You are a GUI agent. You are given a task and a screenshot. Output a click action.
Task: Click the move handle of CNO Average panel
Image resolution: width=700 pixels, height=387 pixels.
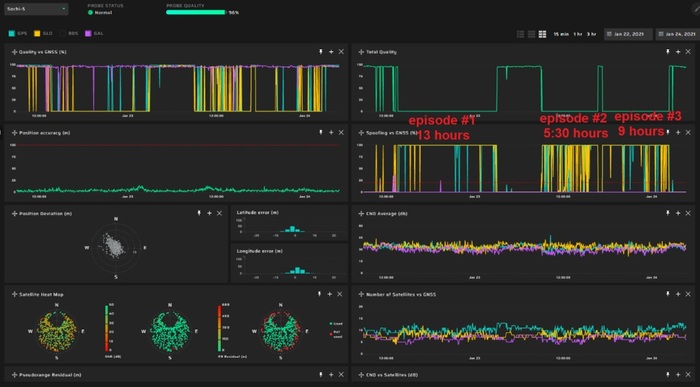coord(361,213)
